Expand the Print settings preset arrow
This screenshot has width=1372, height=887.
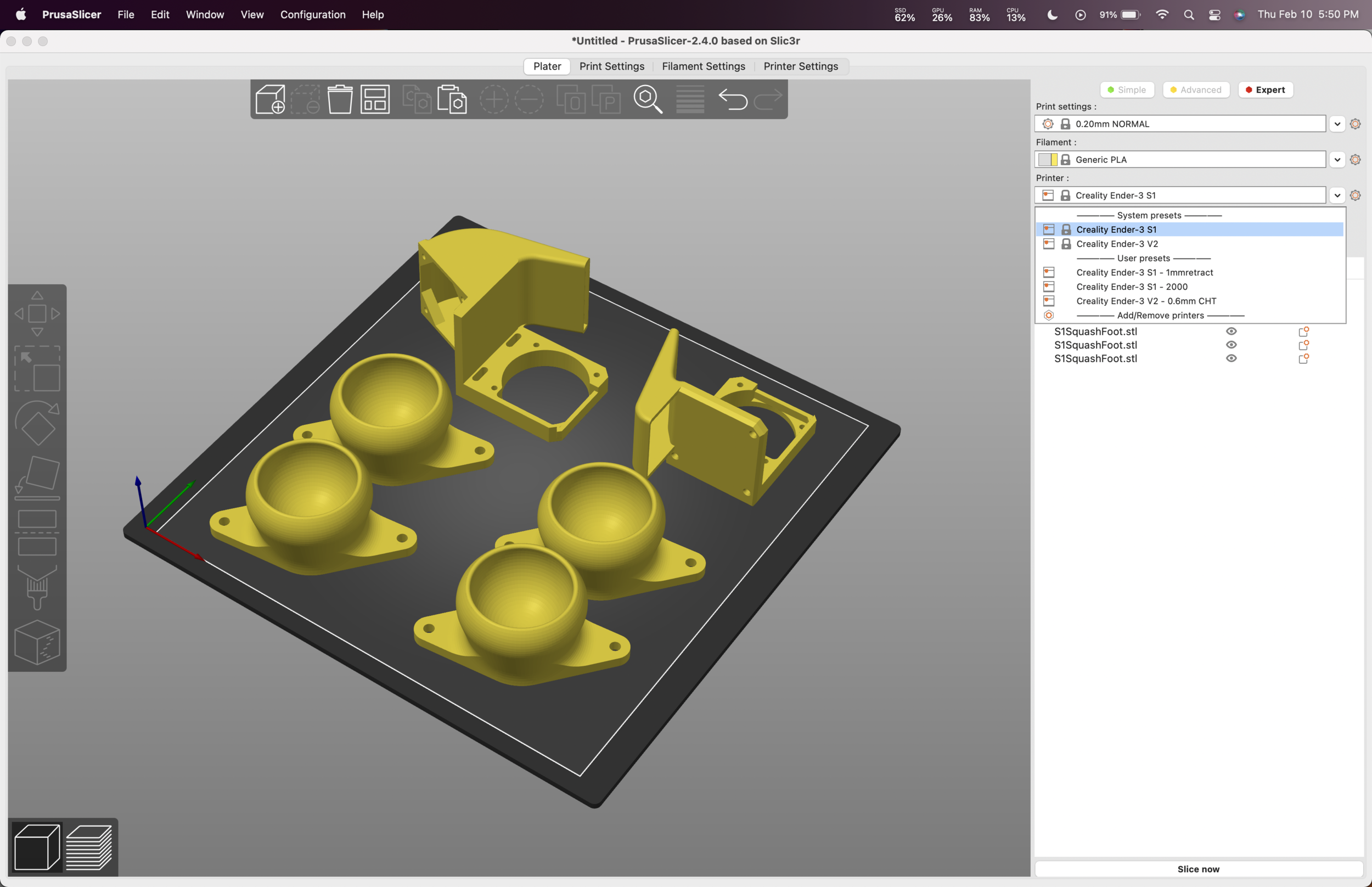[x=1337, y=124]
